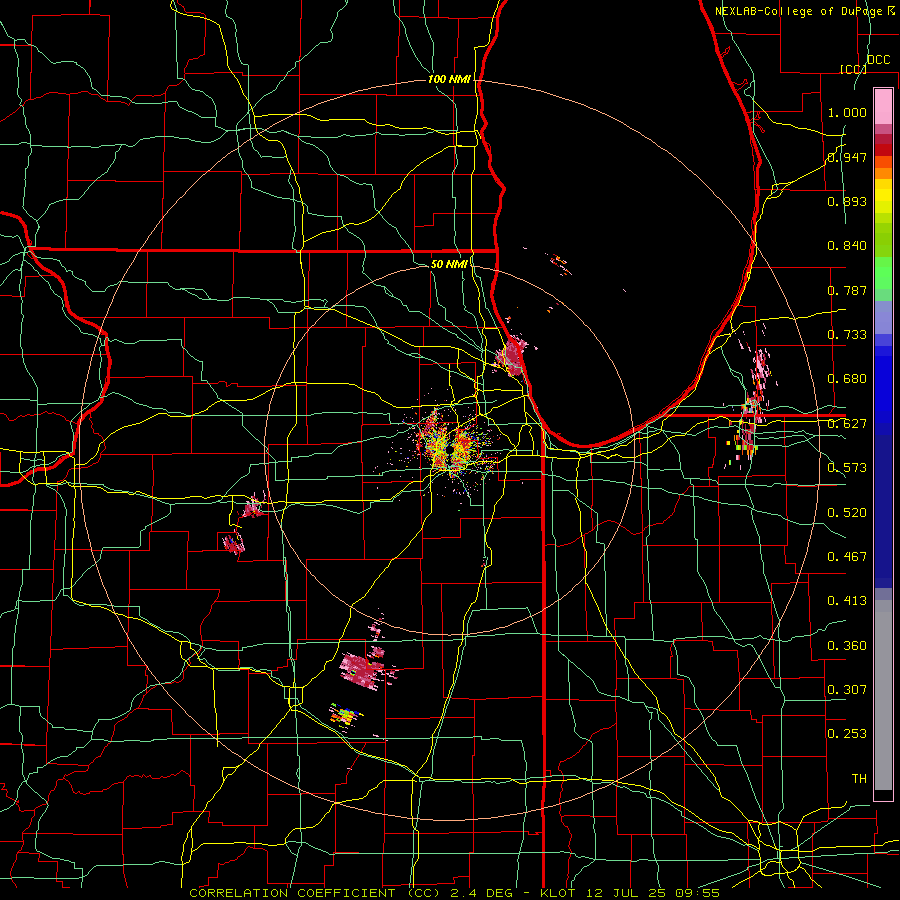900x900 pixels.
Task: Select the 0.680 scale value
Action: 847,379
